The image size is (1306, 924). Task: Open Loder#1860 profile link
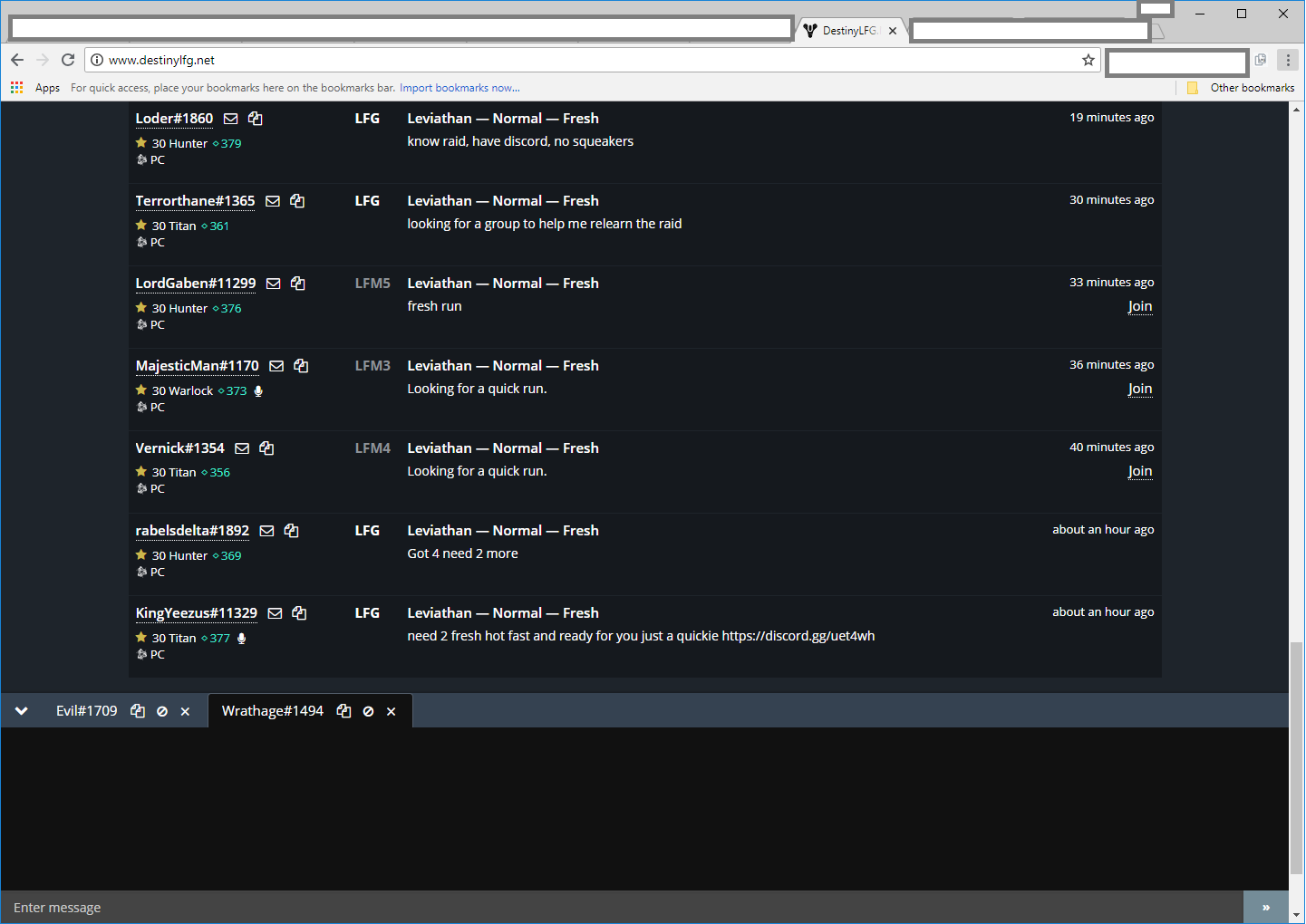pos(174,119)
